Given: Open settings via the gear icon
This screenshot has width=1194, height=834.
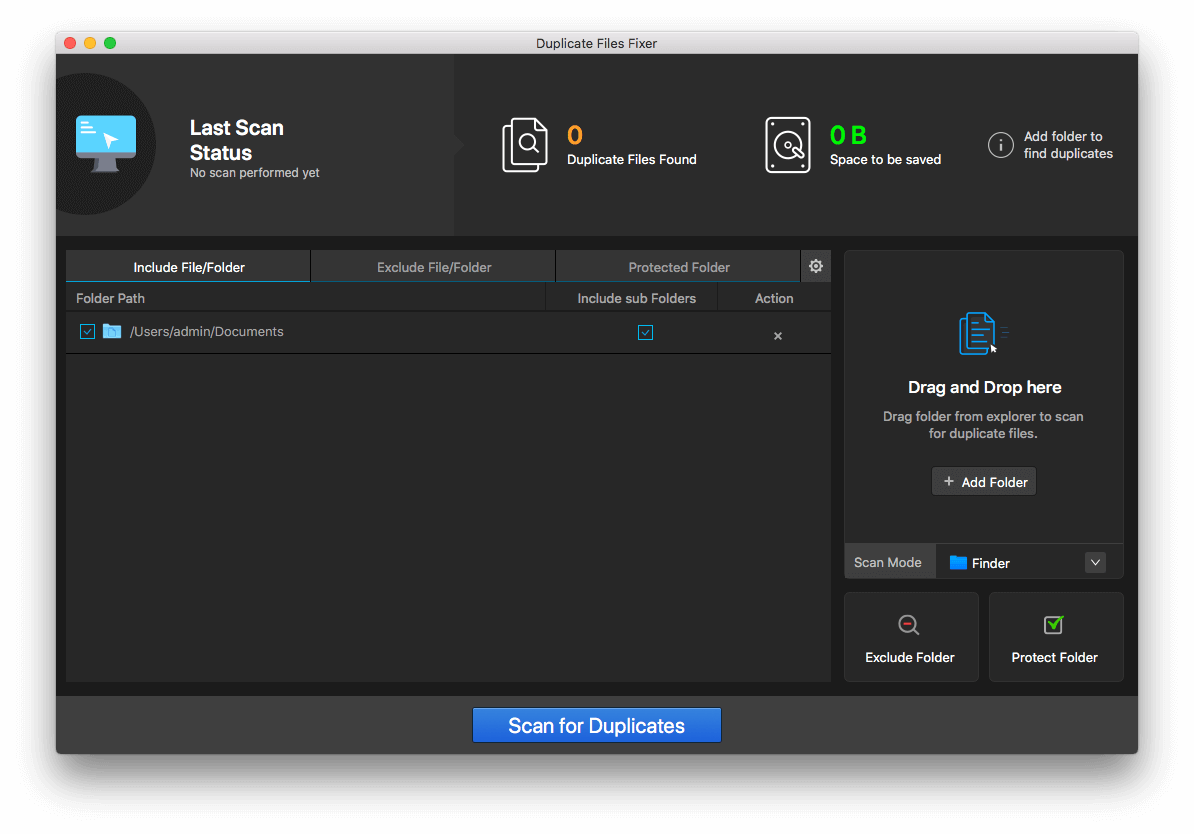Looking at the screenshot, I should click(816, 266).
